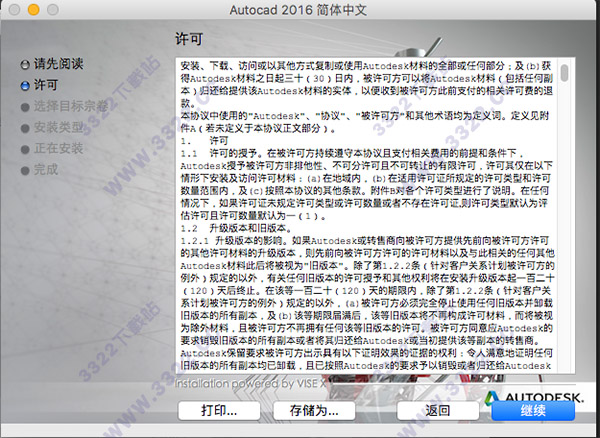This screenshot has width=600, height=438.
Task: Click the Autodesk logo
Action: click(x=534, y=397)
